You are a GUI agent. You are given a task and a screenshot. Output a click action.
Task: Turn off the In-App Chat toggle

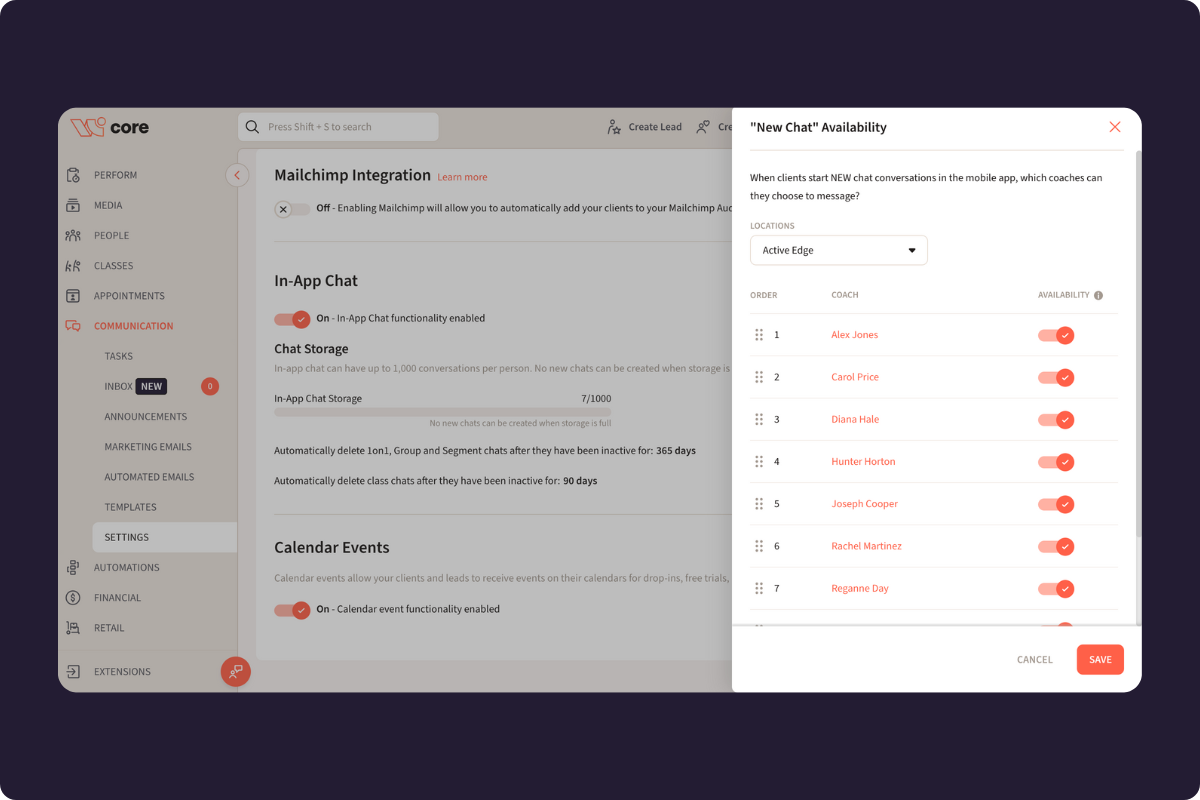click(x=292, y=319)
